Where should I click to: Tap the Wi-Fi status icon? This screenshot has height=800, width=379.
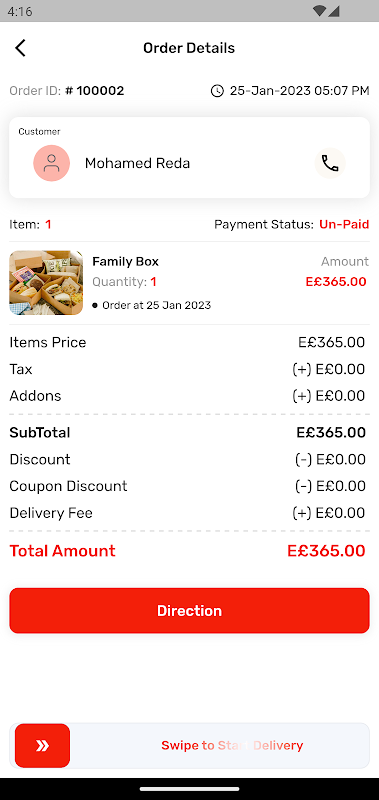coord(320,11)
